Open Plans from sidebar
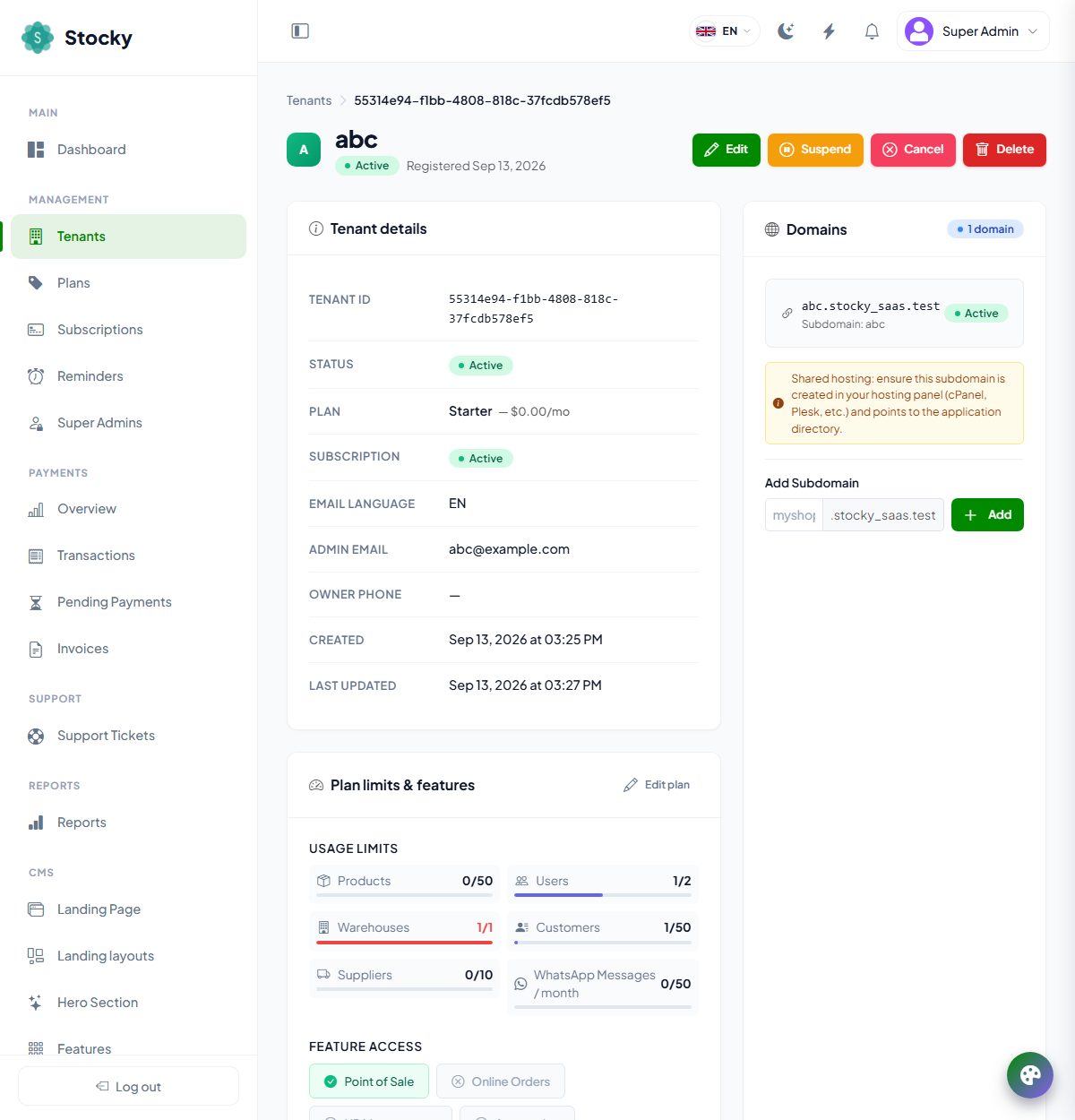The height and width of the screenshot is (1120, 1075). pos(128,283)
